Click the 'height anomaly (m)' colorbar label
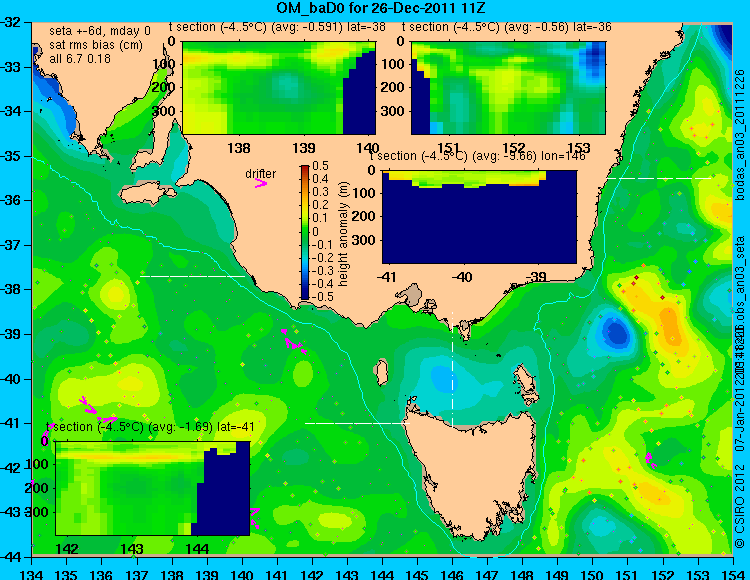 coord(343,234)
